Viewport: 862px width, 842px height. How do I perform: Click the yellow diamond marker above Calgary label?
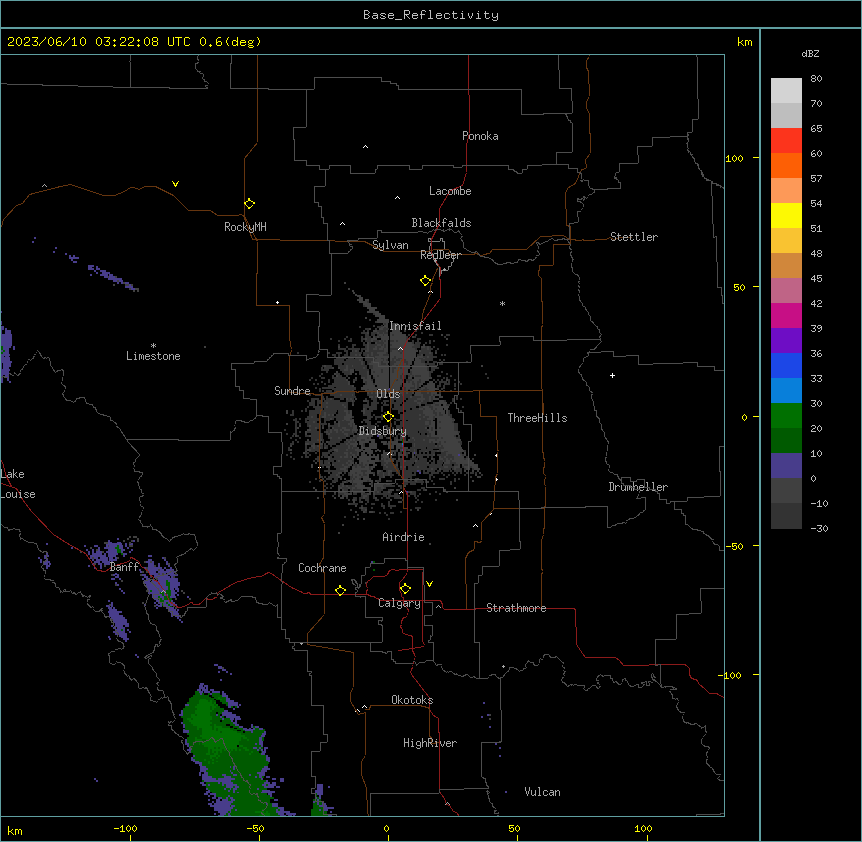tap(405, 589)
